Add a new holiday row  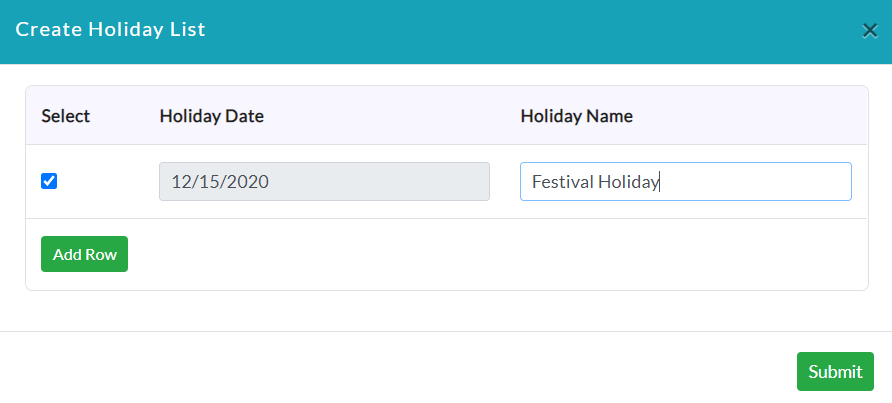tap(84, 254)
